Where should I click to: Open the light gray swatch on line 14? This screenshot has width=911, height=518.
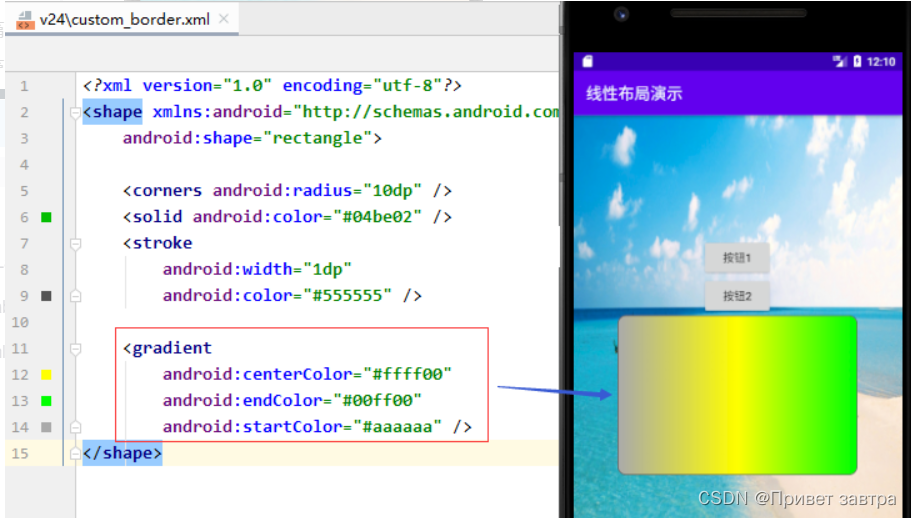coord(46,427)
